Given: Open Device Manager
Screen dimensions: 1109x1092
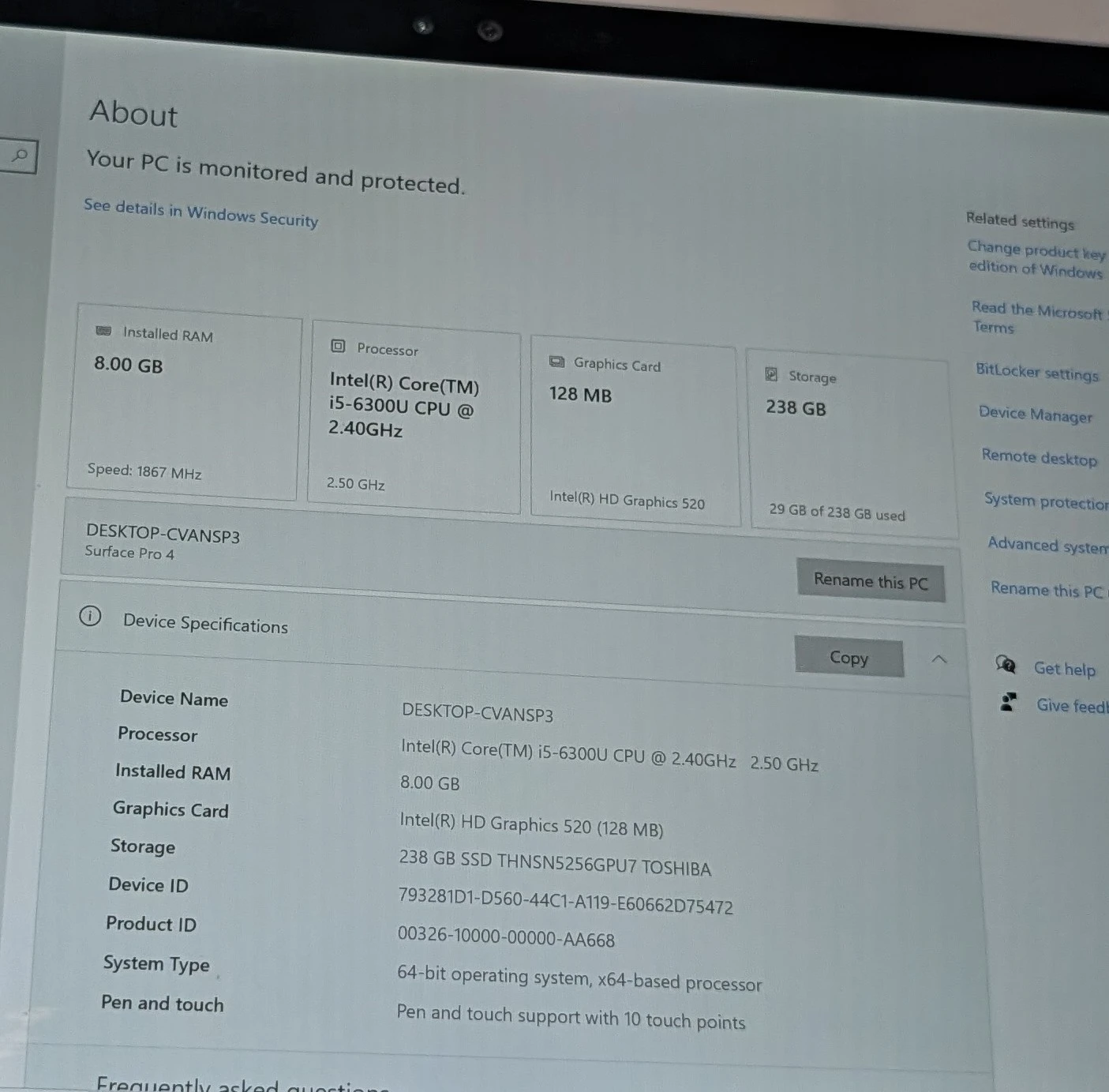Looking at the screenshot, I should [x=1036, y=415].
